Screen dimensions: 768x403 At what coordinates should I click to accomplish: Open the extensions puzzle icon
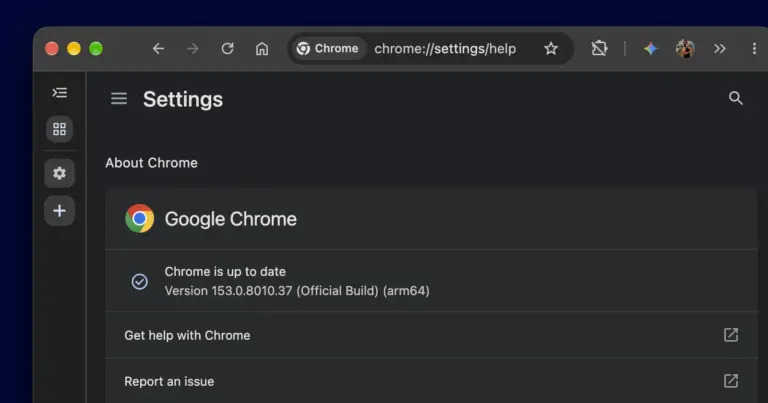click(599, 48)
